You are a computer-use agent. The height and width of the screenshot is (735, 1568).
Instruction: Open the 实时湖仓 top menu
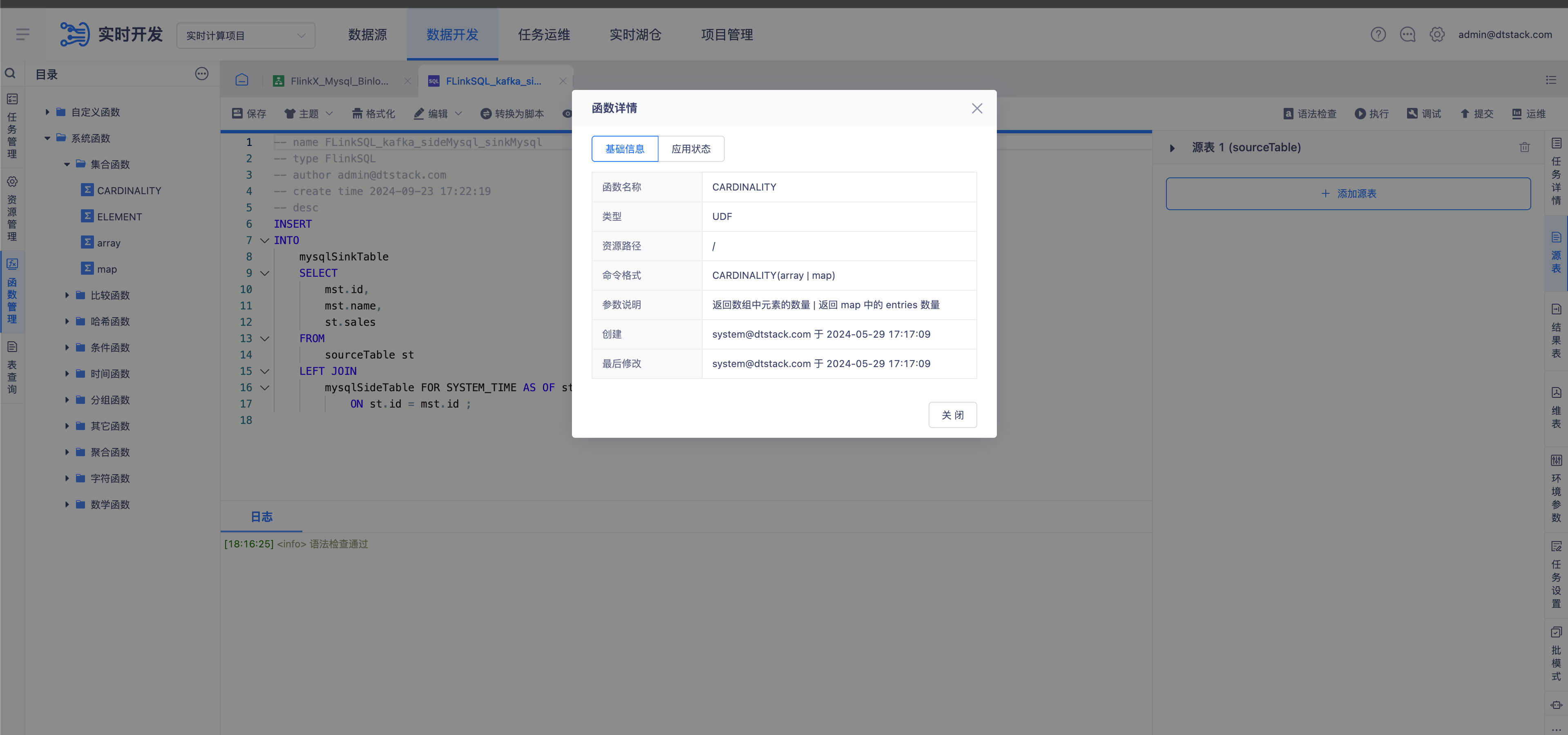point(635,35)
